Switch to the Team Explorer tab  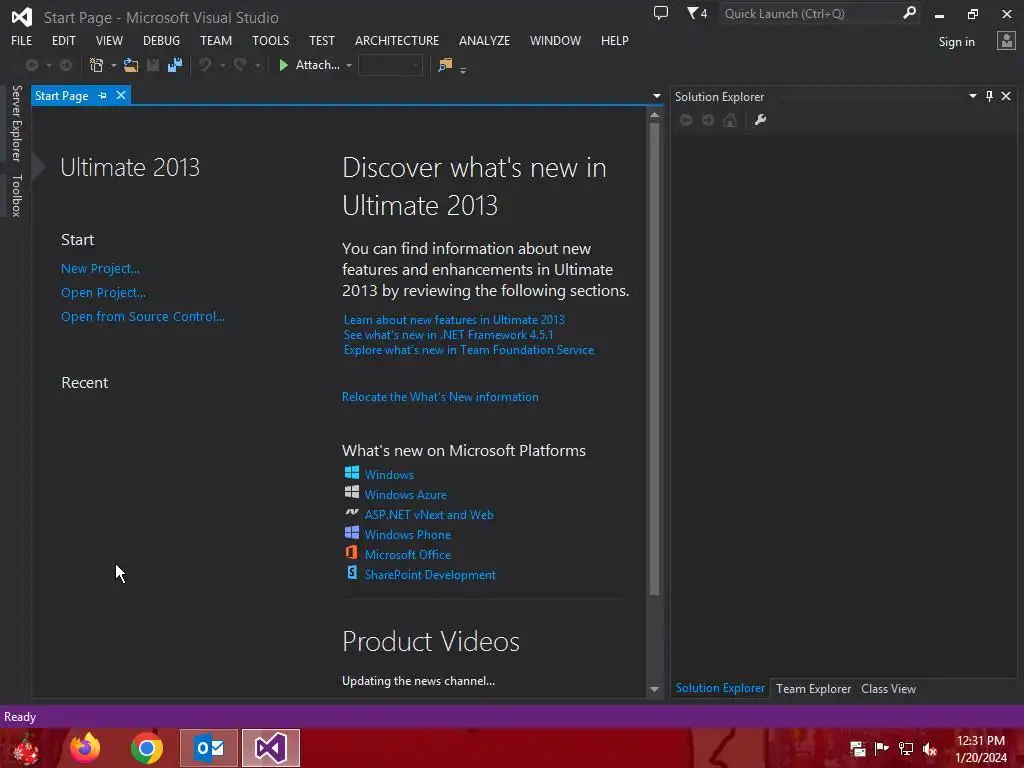click(813, 688)
